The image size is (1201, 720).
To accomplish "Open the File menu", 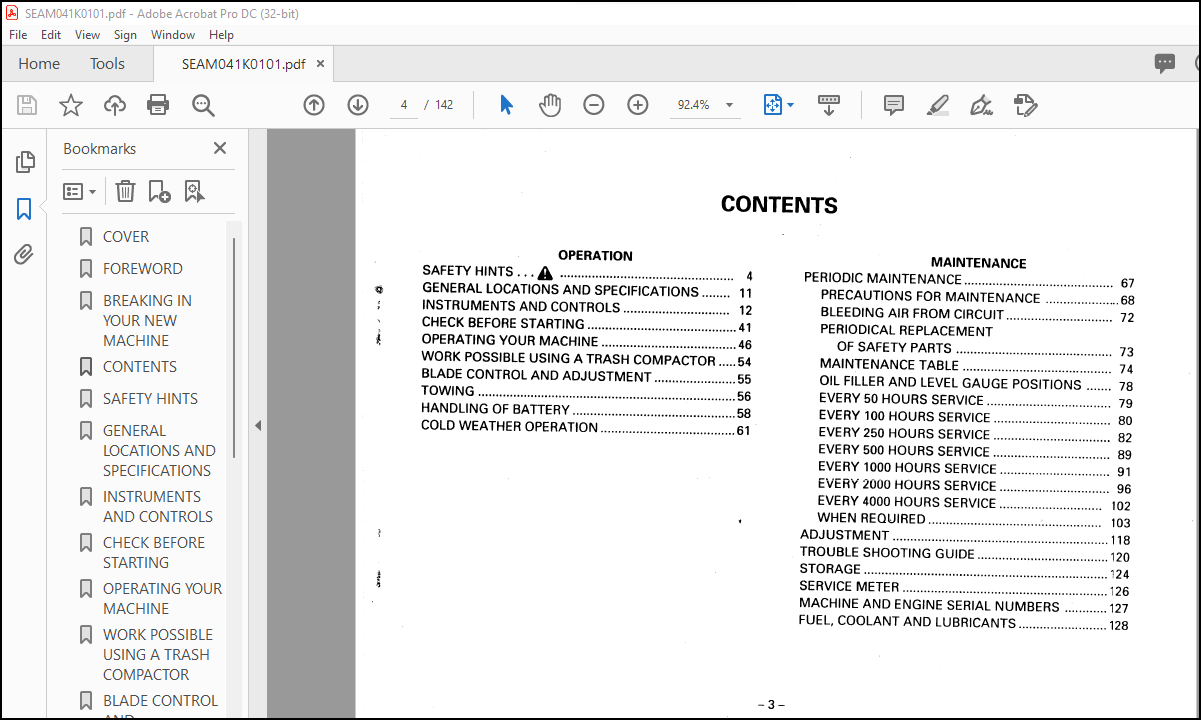I will (18, 34).
